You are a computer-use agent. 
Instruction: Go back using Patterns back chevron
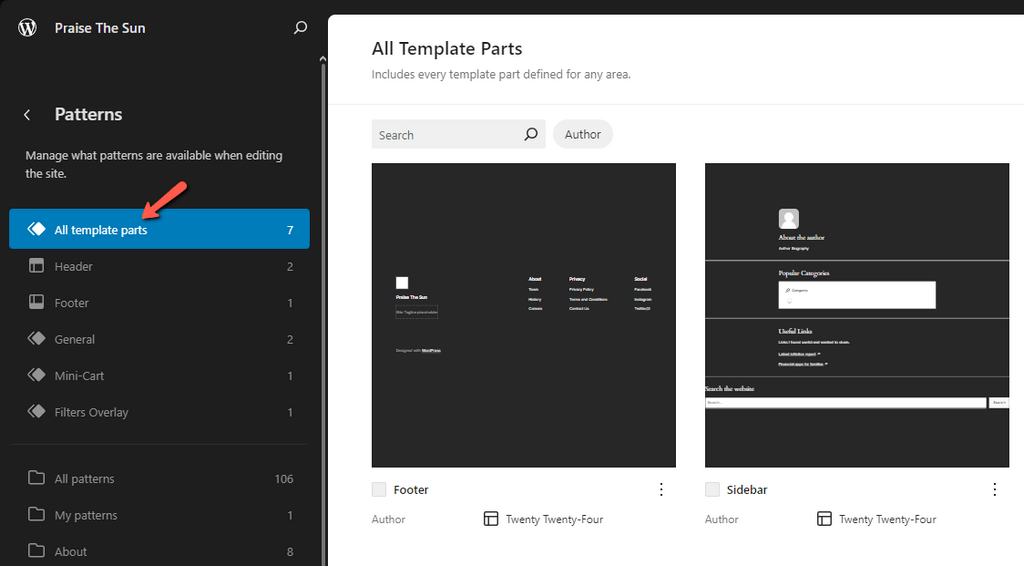point(27,115)
